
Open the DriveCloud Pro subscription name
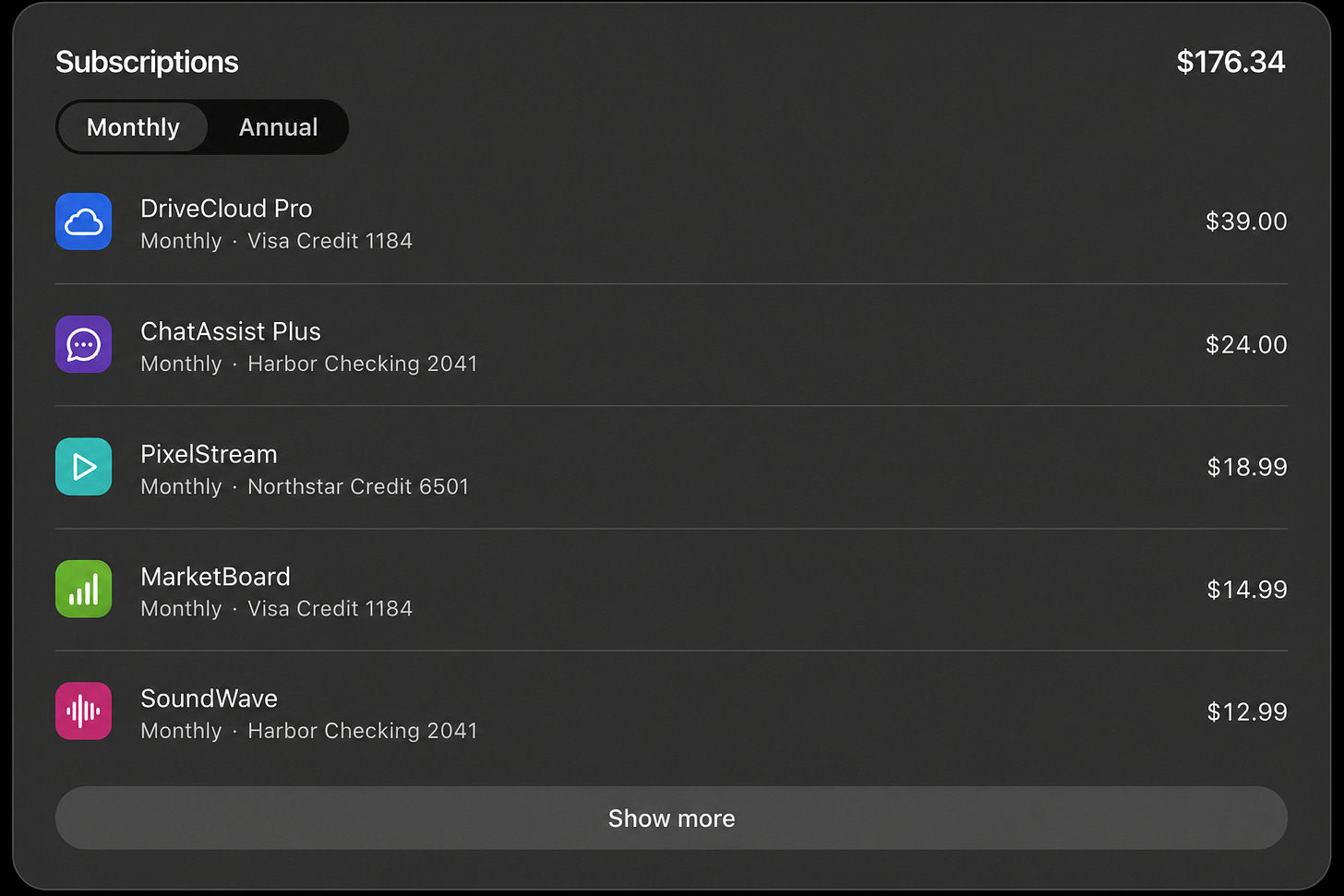click(226, 209)
